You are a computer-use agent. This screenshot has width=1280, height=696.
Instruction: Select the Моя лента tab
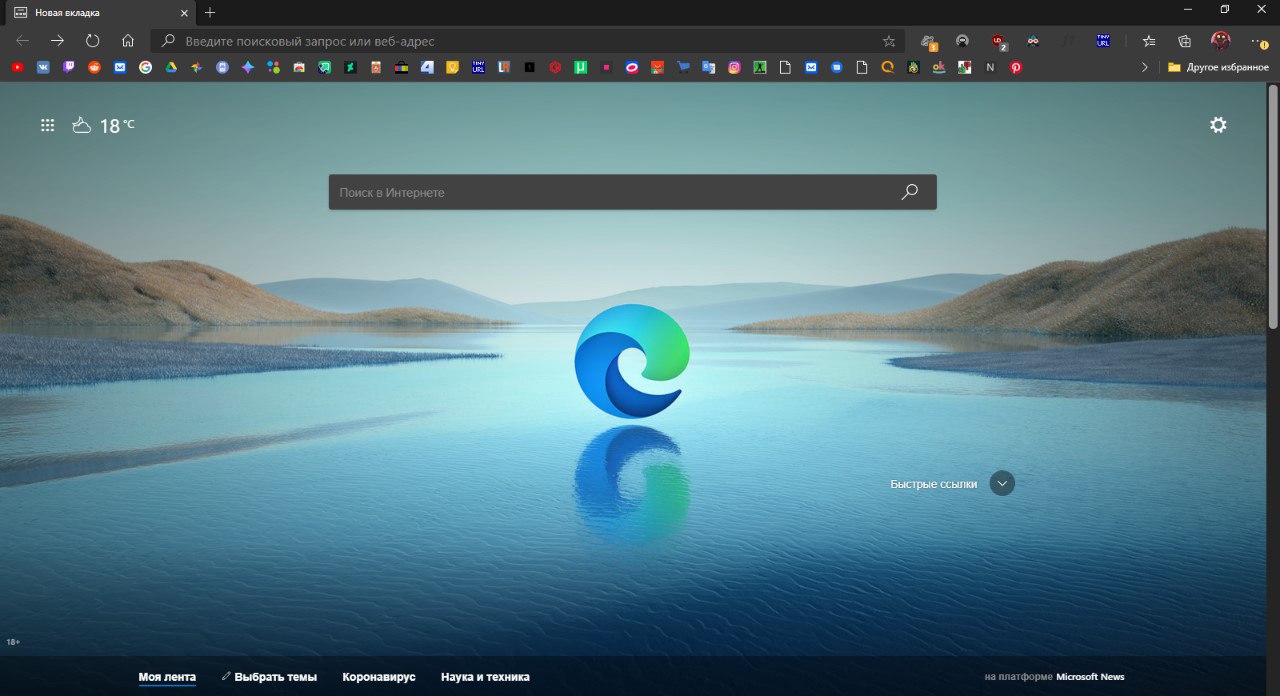[167, 677]
